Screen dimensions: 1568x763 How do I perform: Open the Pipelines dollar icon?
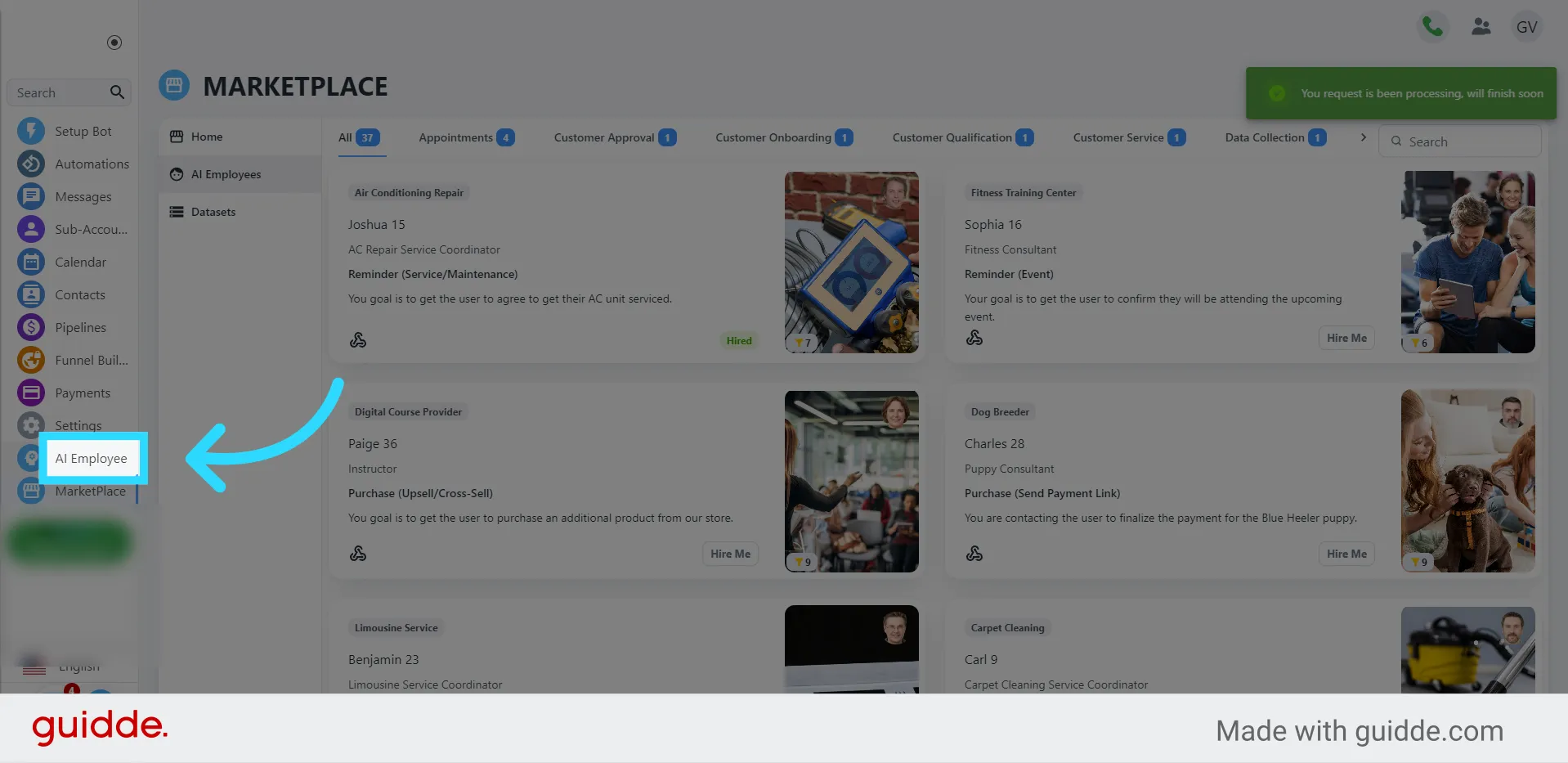31,327
